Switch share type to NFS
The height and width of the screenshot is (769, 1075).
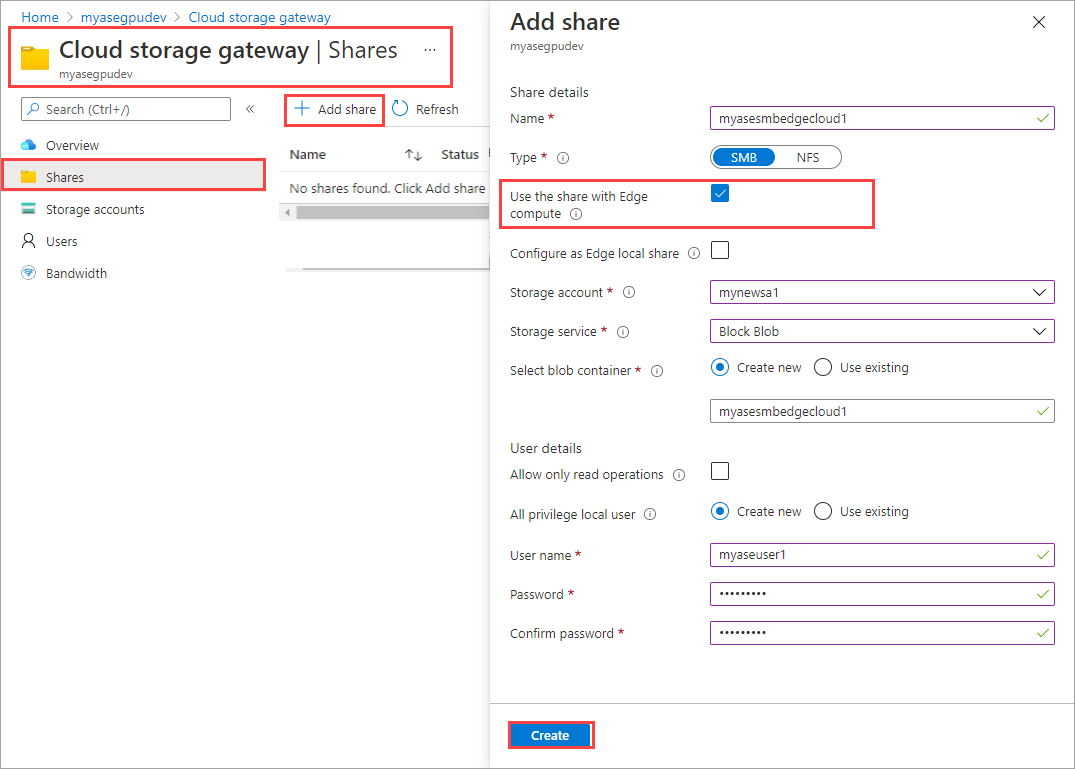pyautogui.click(x=808, y=157)
